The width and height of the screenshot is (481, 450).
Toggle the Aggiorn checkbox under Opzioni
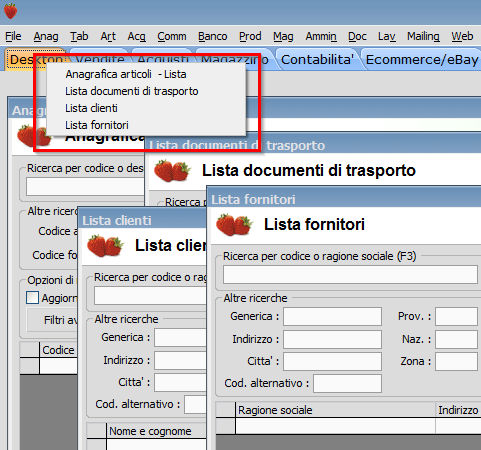point(32,298)
